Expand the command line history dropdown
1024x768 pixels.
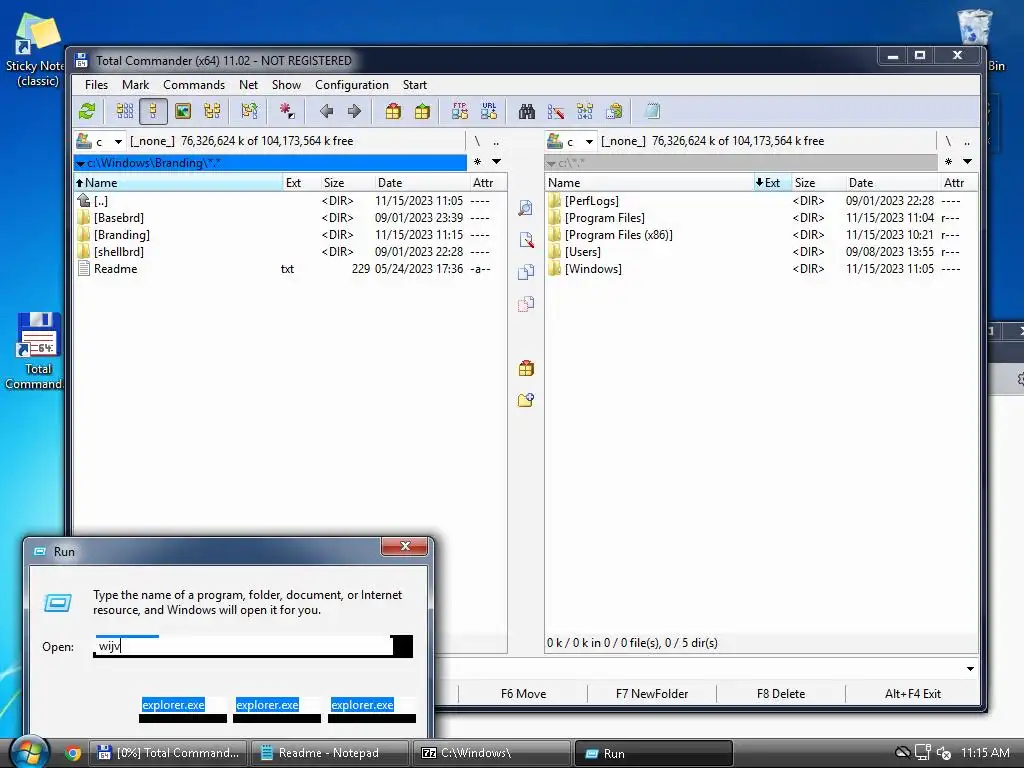970,669
